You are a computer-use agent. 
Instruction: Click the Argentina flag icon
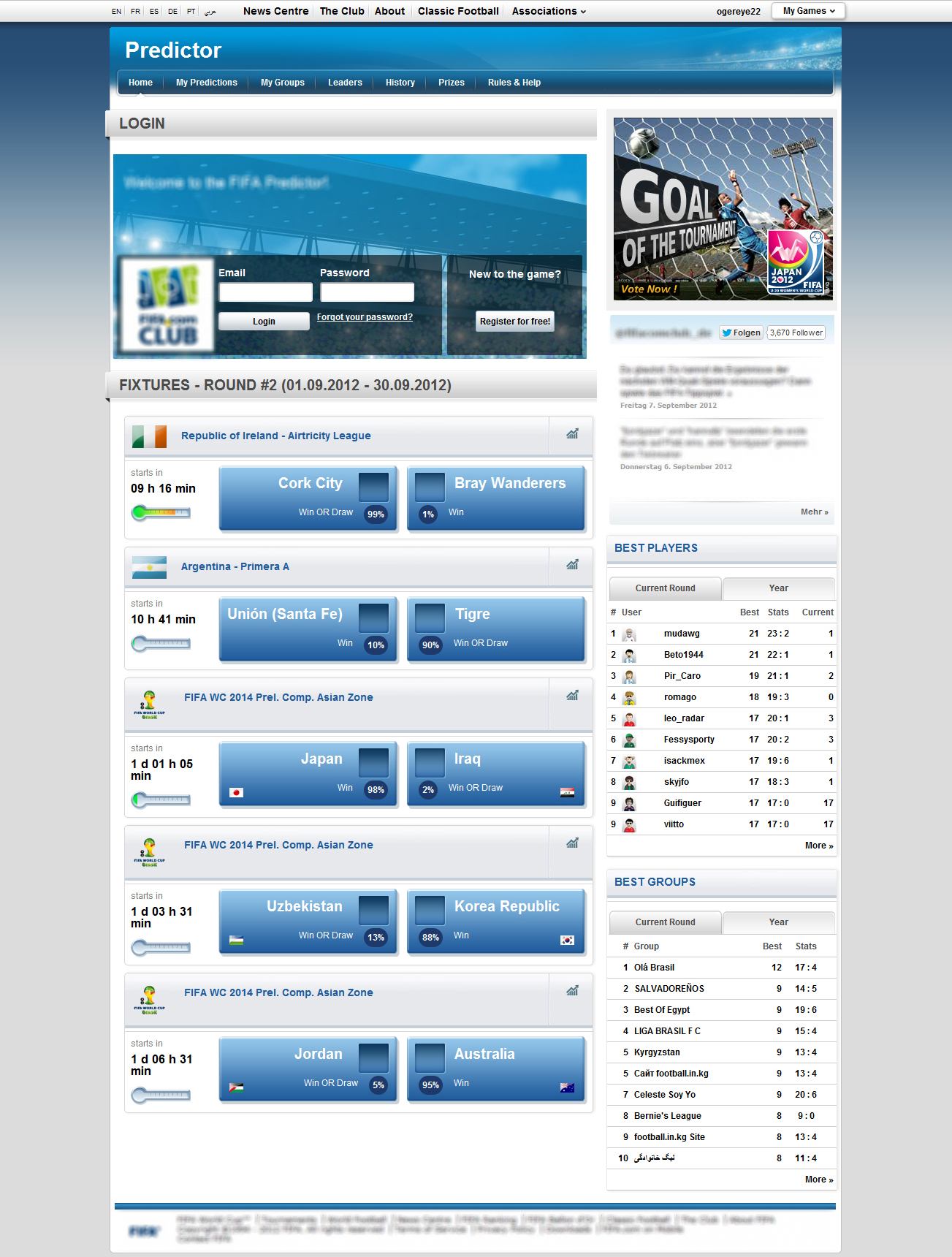[x=149, y=567]
